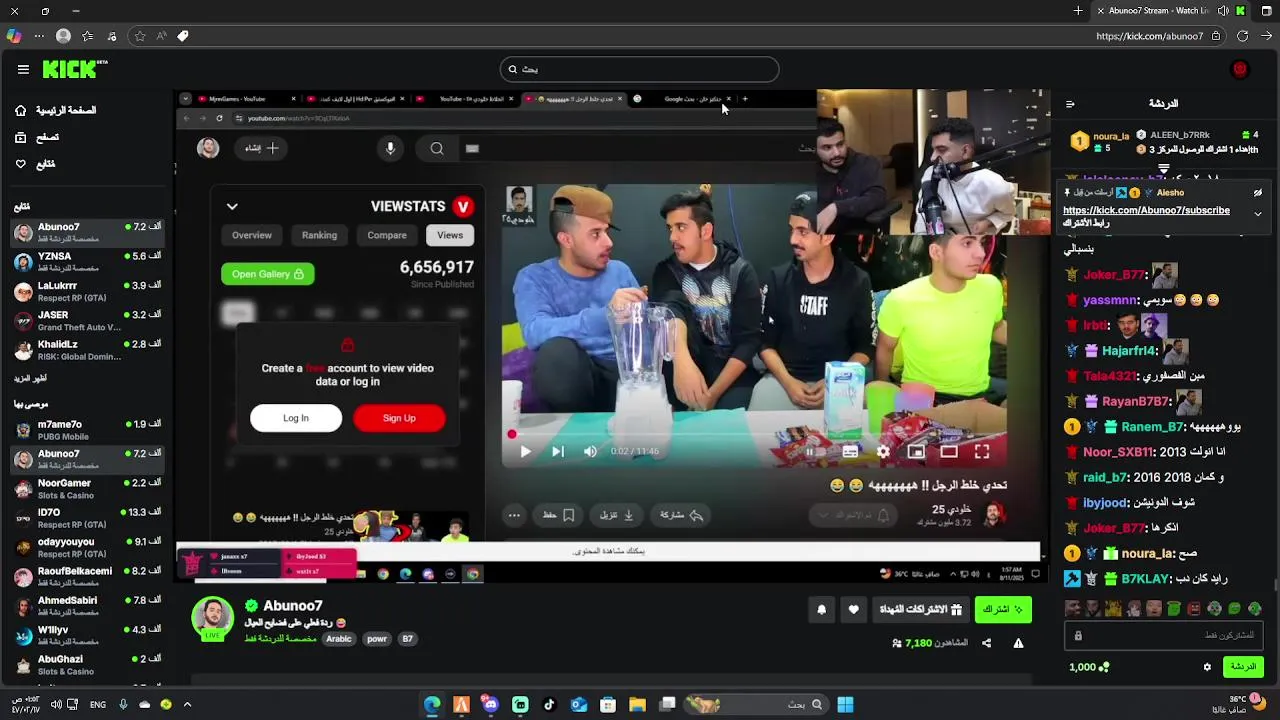Open LaLukrrr channel in sidebar

tap(87, 291)
